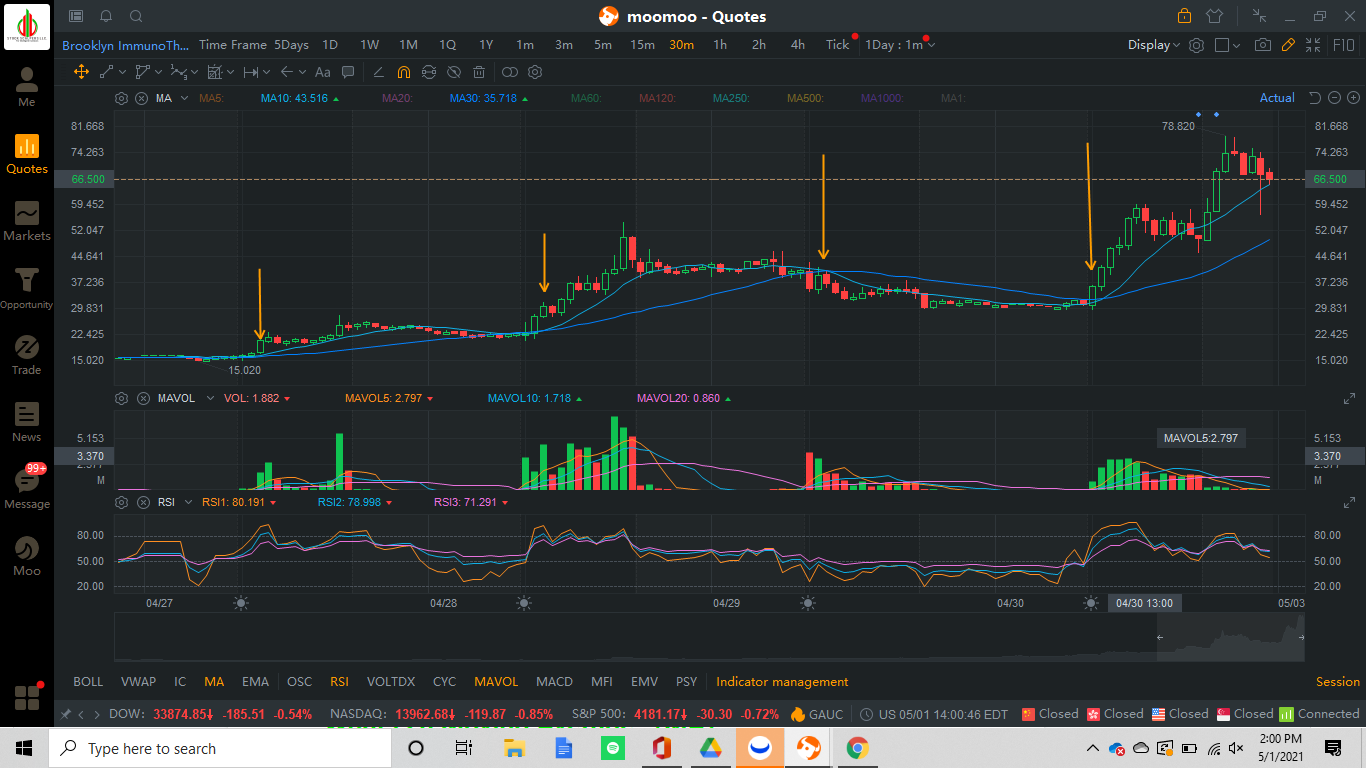Delete drawings with trash icon
Viewport: 1366px width, 768px height.
pos(479,72)
